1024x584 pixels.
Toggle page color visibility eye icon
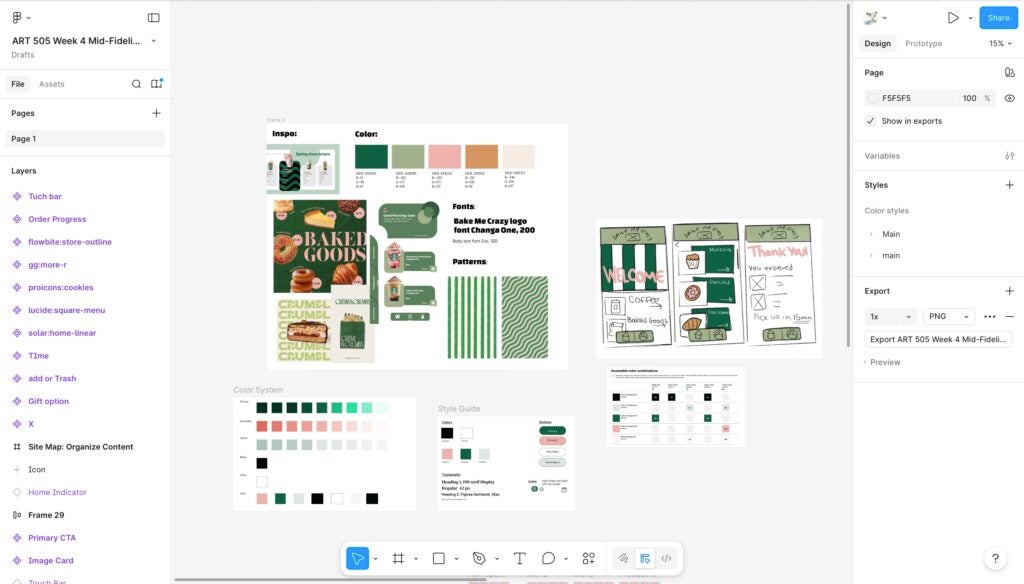(1009, 97)
